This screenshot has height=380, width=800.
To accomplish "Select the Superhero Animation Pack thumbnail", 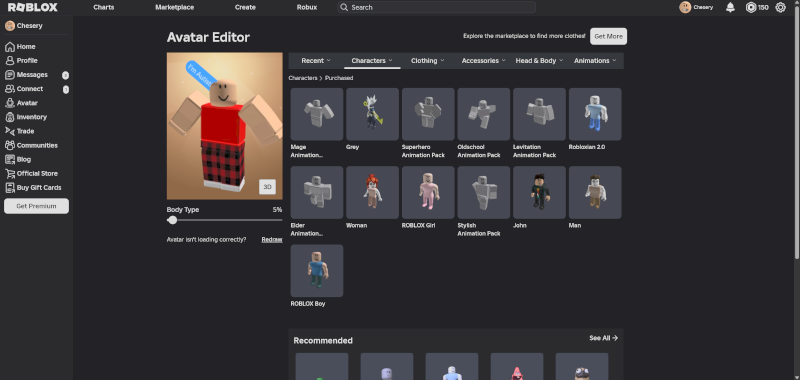I will (x=428, y=114).
